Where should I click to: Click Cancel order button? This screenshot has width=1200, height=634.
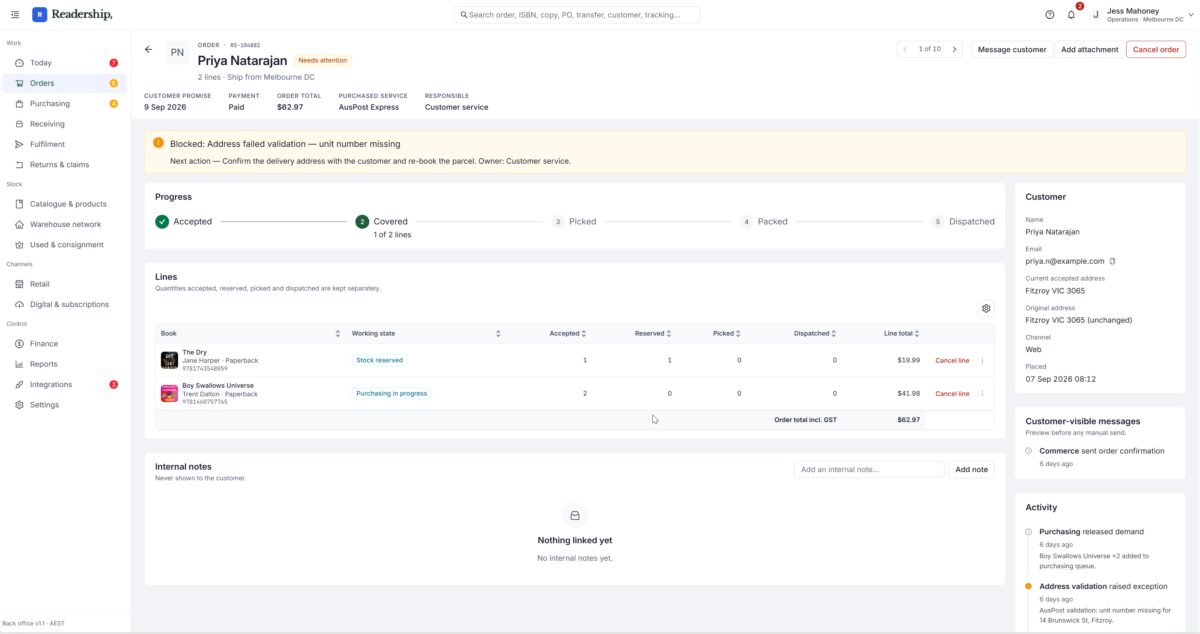click(1156, 49)
